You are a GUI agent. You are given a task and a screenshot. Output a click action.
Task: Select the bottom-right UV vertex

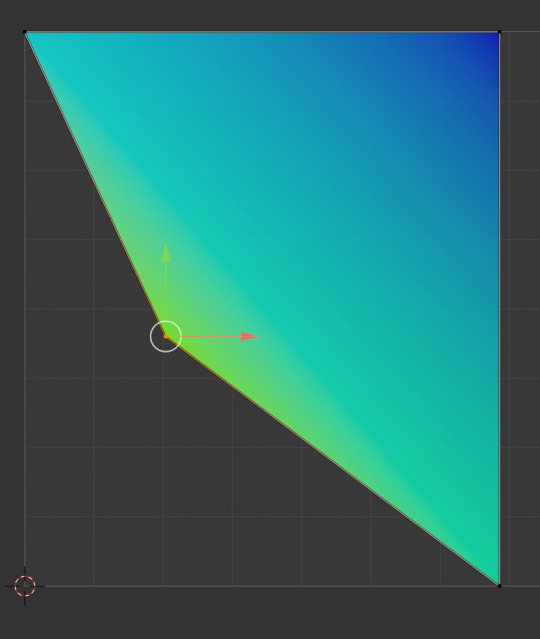500,586
